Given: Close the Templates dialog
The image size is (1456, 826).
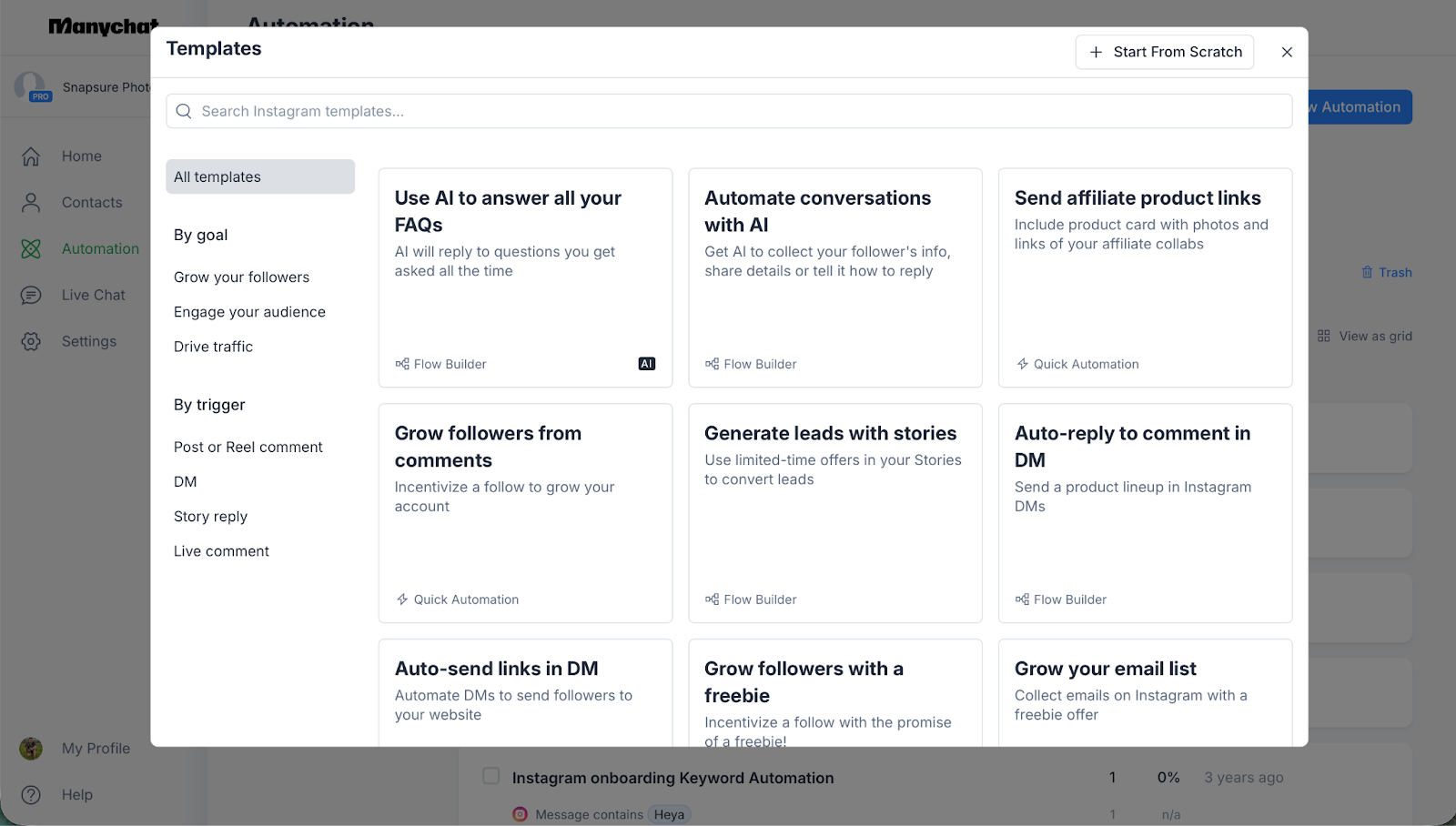Looking at the screenshot, I should coord(1287,53).
